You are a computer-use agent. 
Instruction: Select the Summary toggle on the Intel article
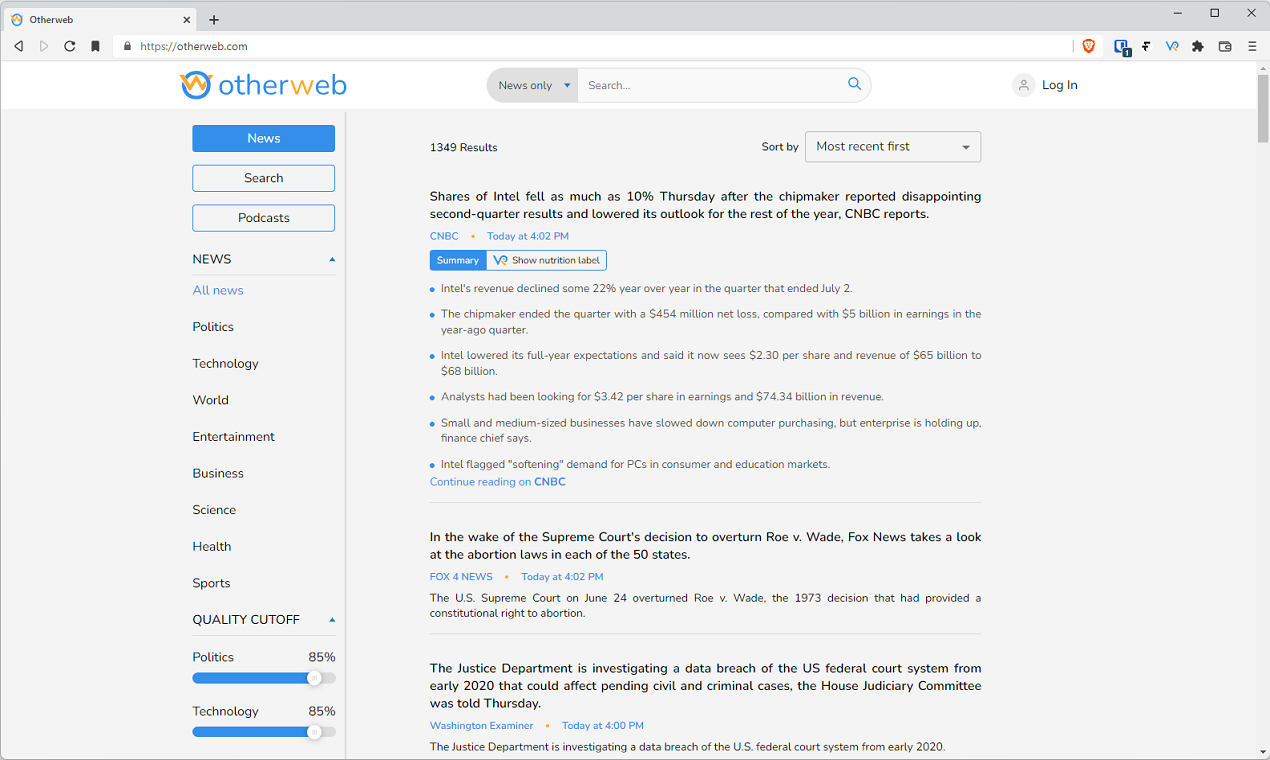(458, 260)
